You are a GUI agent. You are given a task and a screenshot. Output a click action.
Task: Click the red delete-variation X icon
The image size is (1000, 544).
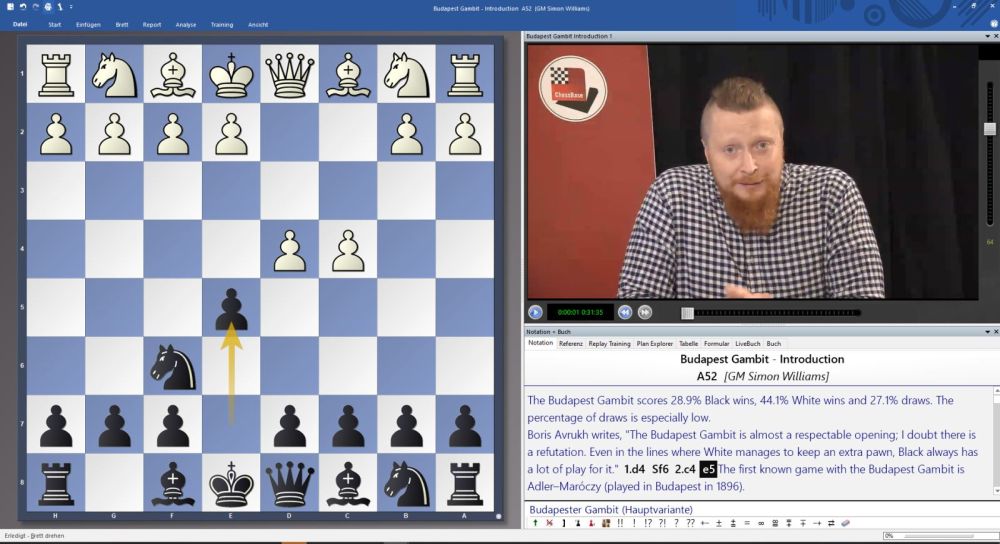(x=549, y=523)
